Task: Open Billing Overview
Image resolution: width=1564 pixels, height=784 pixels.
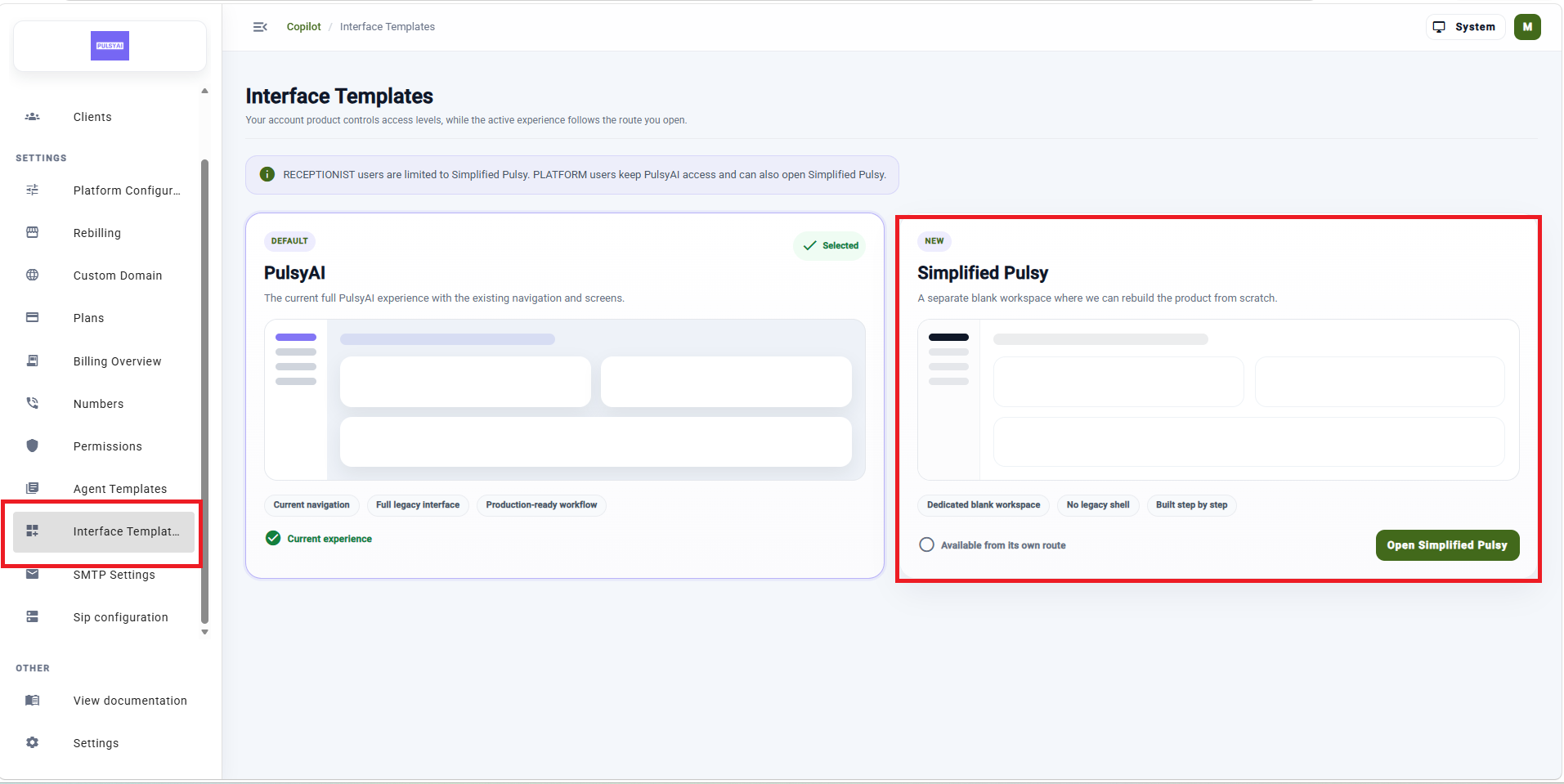Action: [x=104, y=361]
